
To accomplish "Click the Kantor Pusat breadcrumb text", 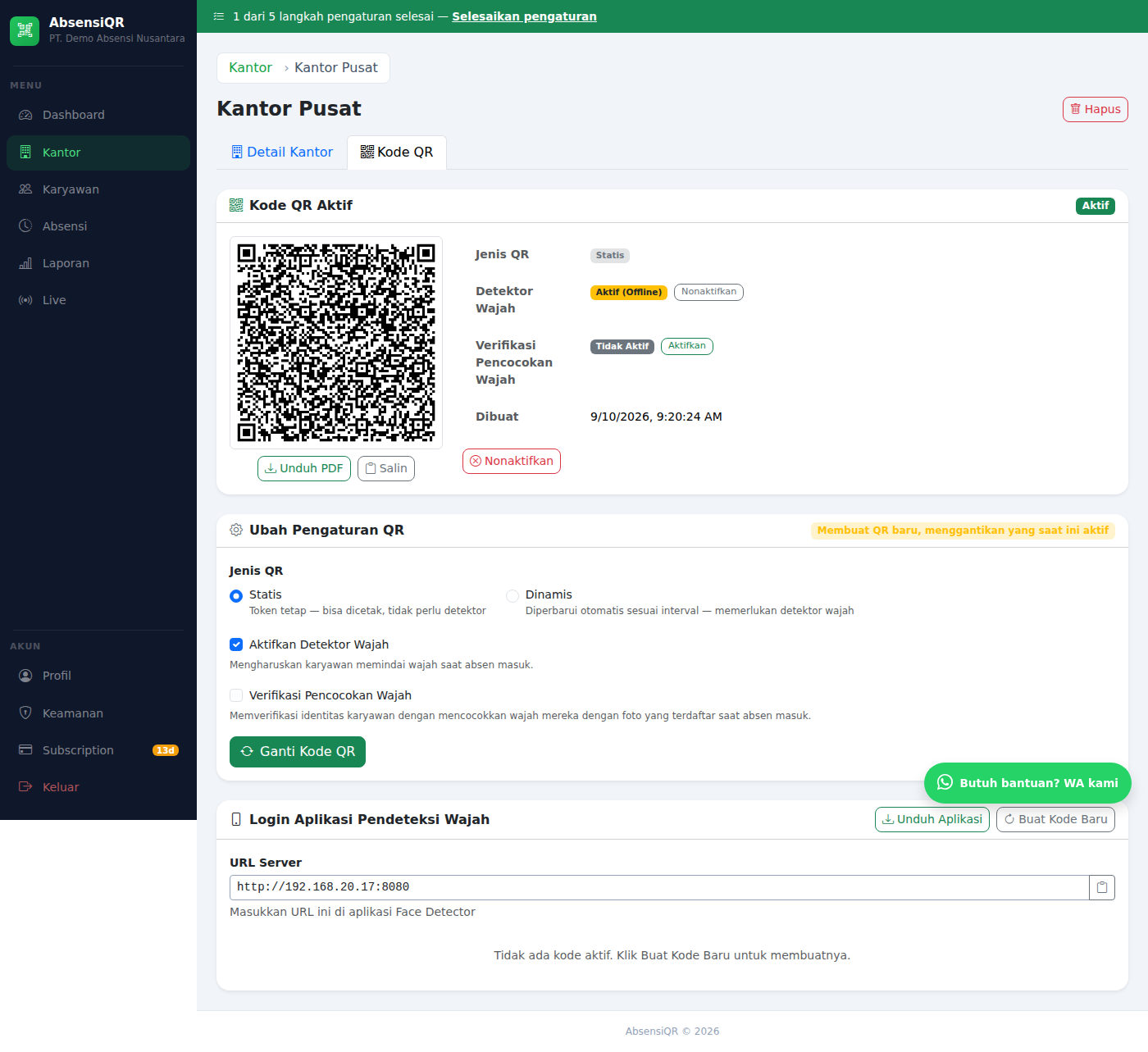I will tap(336, 67).
